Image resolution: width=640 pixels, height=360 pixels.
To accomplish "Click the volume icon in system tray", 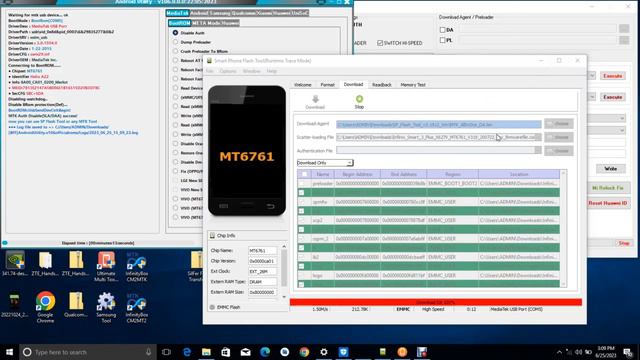I will pyautogui.click(x=579, y=352).
